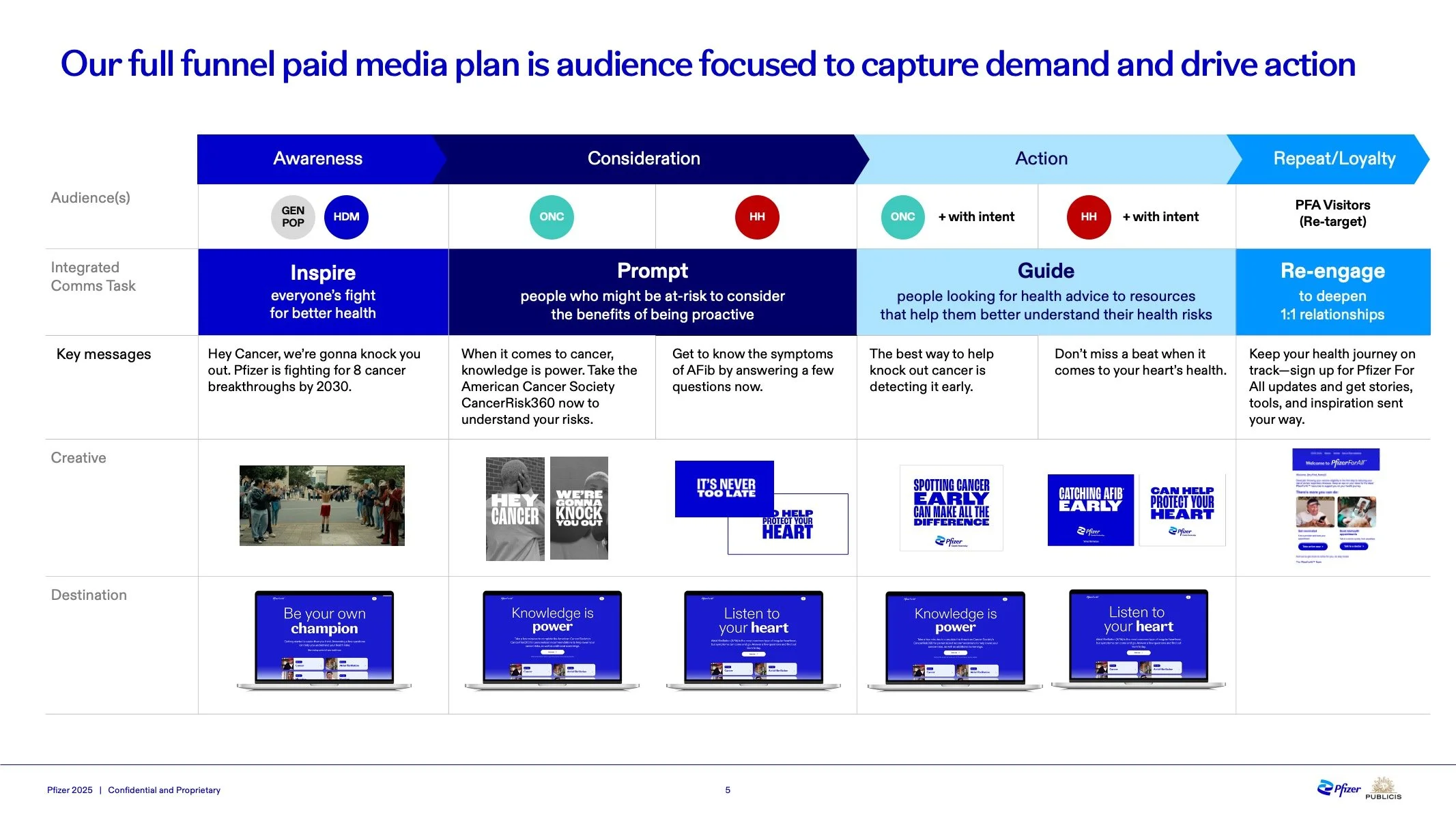1456x819 pixels.
Task: Click 'Confidential and Proprietary' footer text
Action: 164,790
